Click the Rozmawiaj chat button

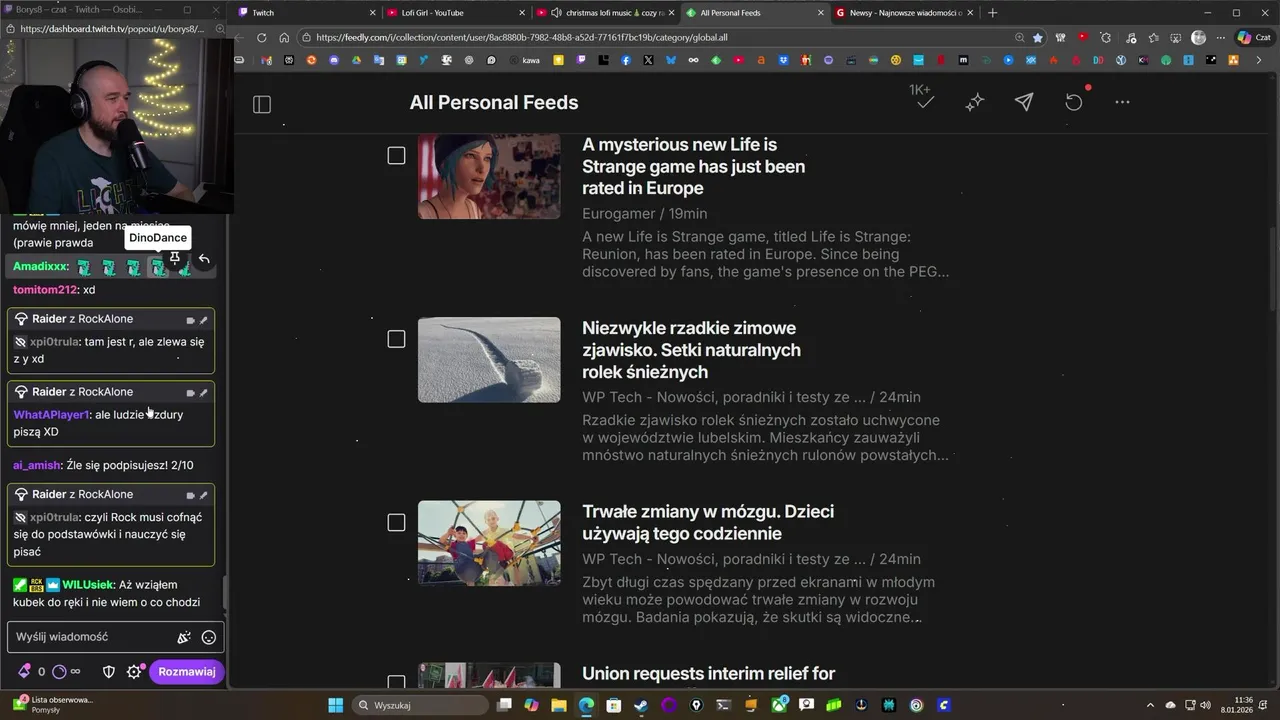187,672
